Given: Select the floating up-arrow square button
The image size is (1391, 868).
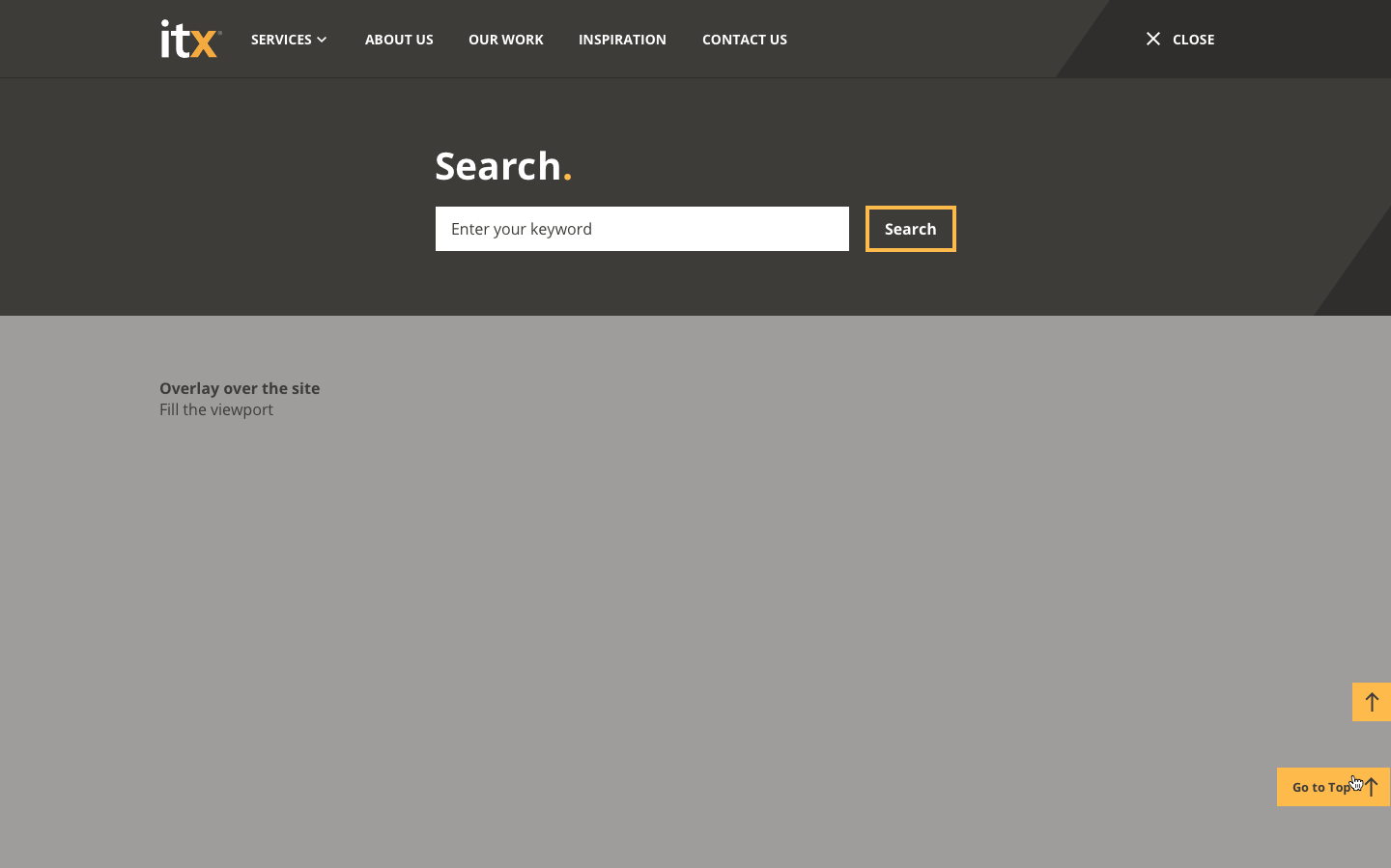Looking at the screenshot, I should (1371, 702).
